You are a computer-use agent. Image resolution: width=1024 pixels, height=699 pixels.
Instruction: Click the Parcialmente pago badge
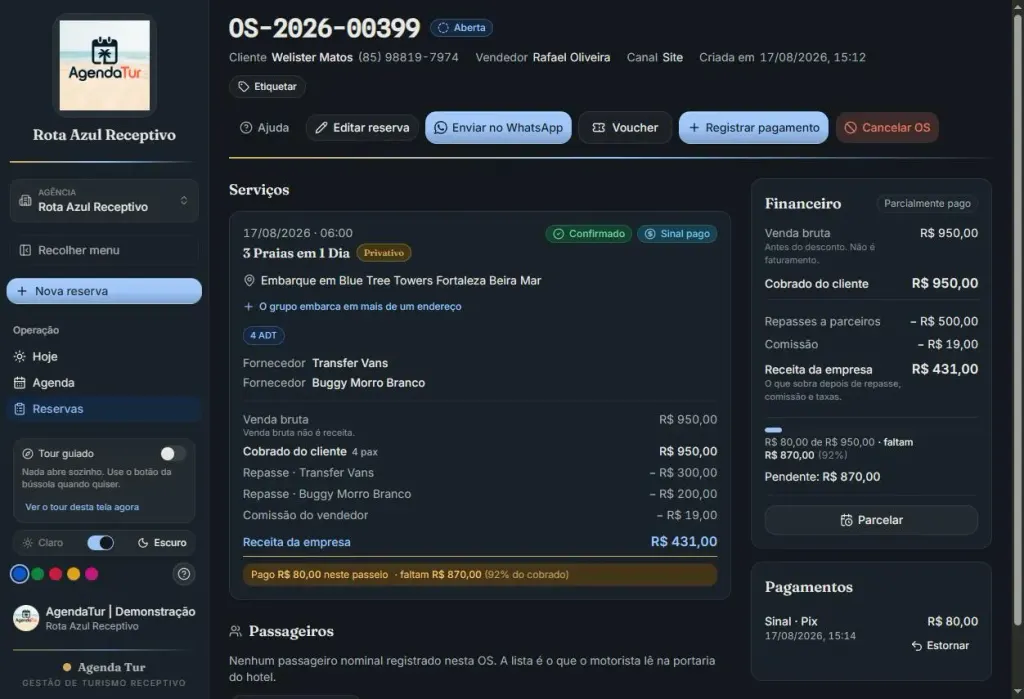pyautogui.click(x=927, y=203)
